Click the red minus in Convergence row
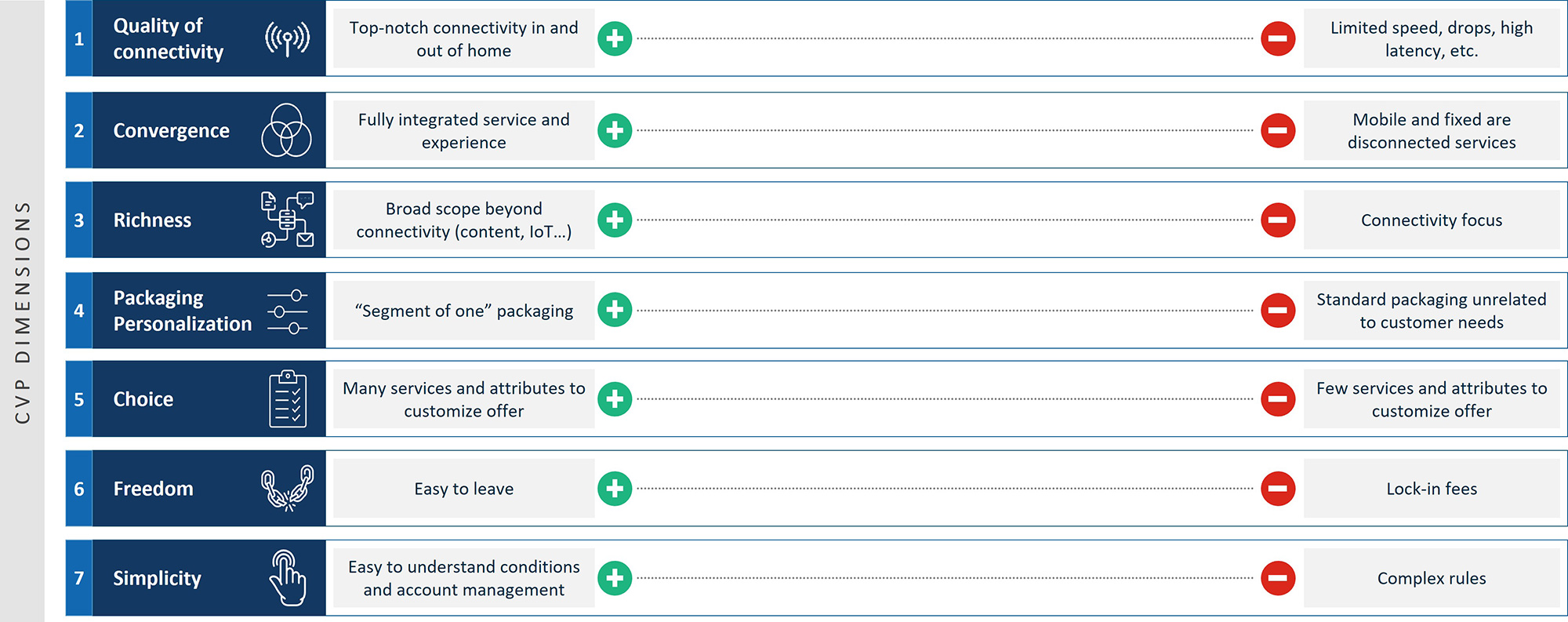 [x=1278, y=130]
